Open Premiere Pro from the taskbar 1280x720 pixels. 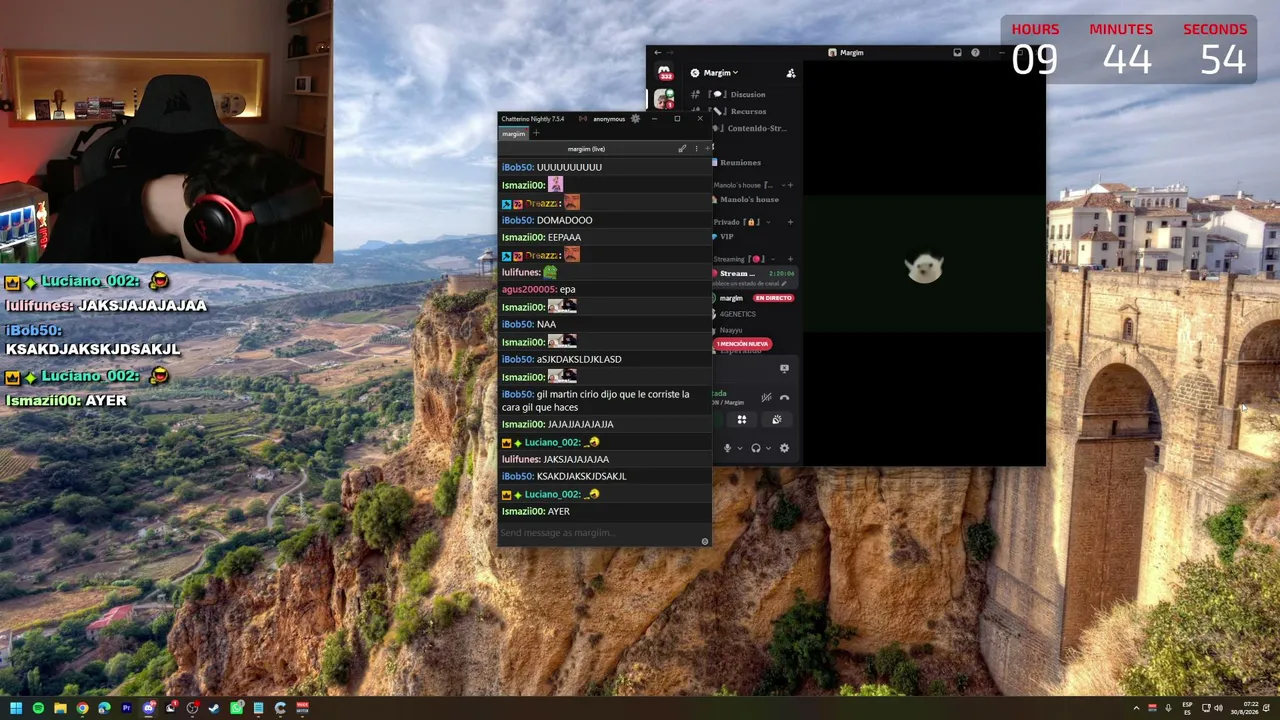[126, 708]
